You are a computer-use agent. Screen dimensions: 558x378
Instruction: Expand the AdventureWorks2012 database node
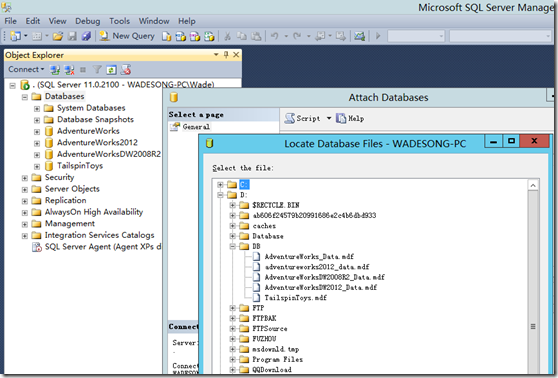37,143
